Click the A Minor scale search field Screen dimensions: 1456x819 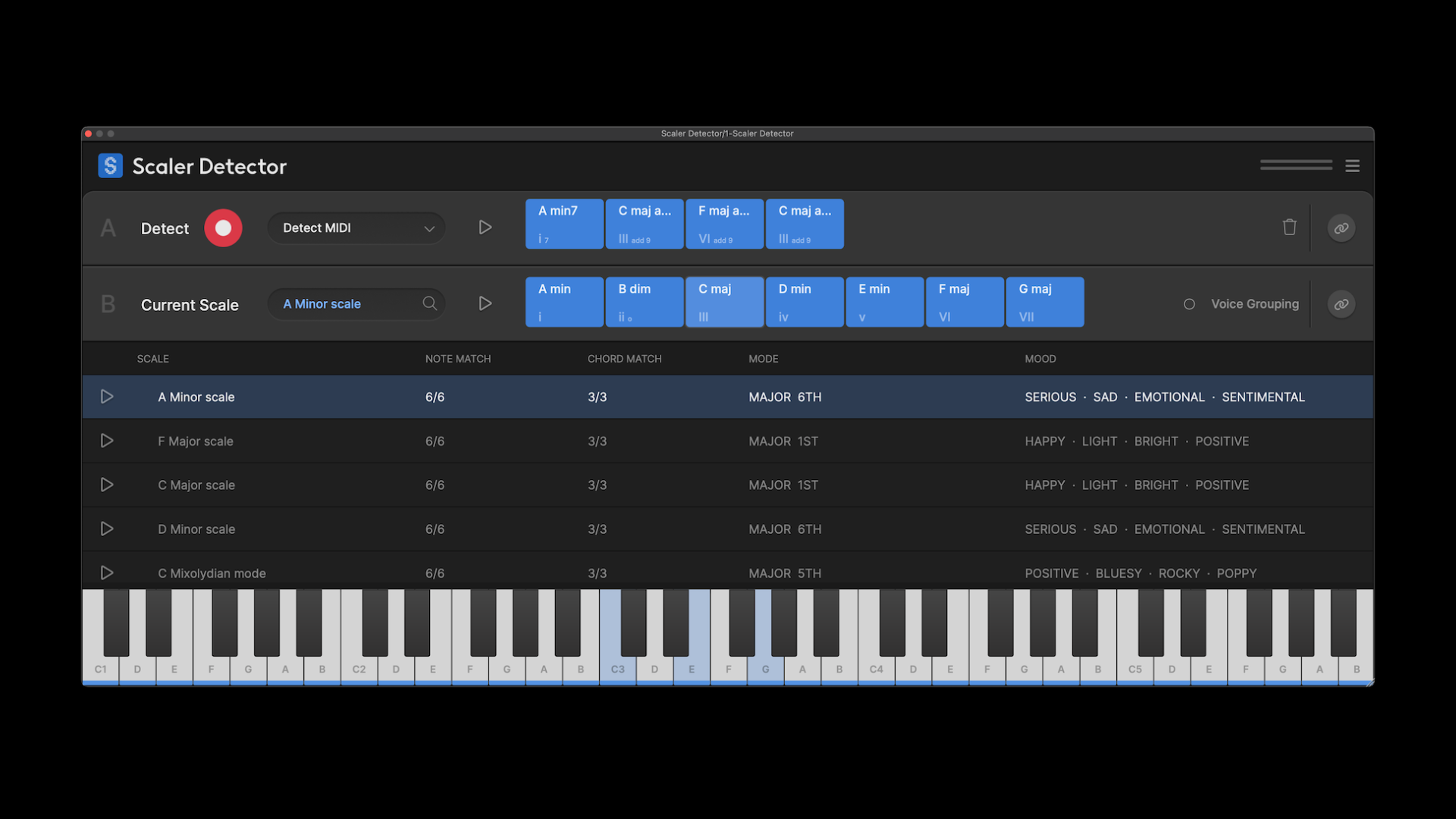(356, 304)
